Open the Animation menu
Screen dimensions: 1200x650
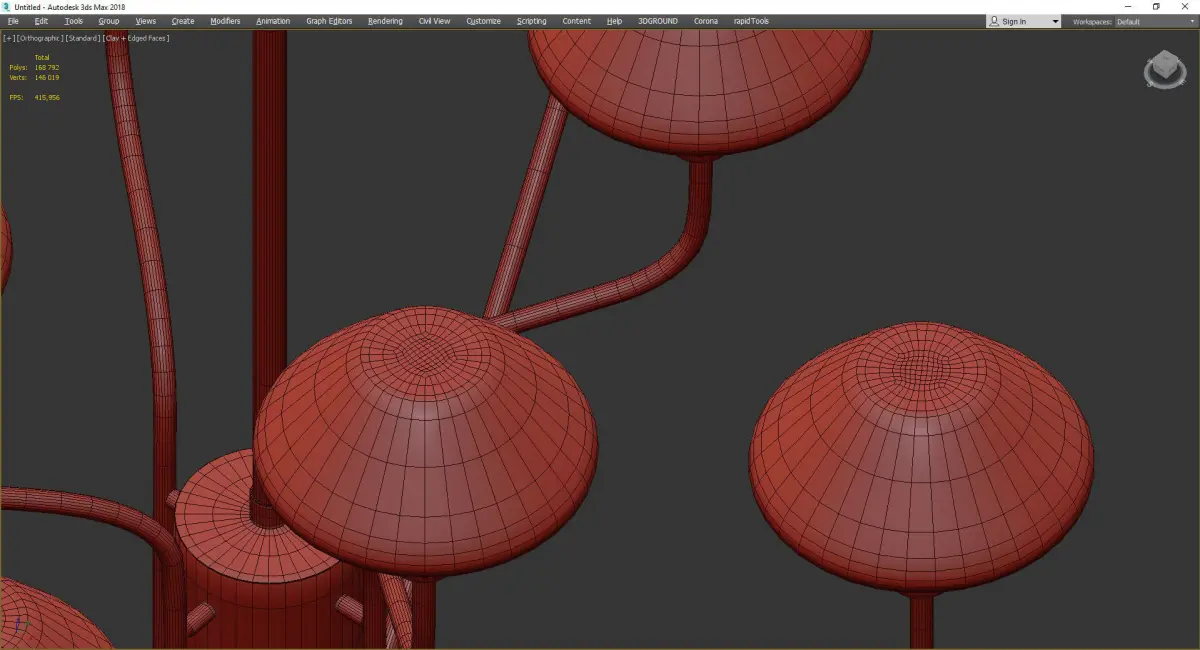[273, 21]
